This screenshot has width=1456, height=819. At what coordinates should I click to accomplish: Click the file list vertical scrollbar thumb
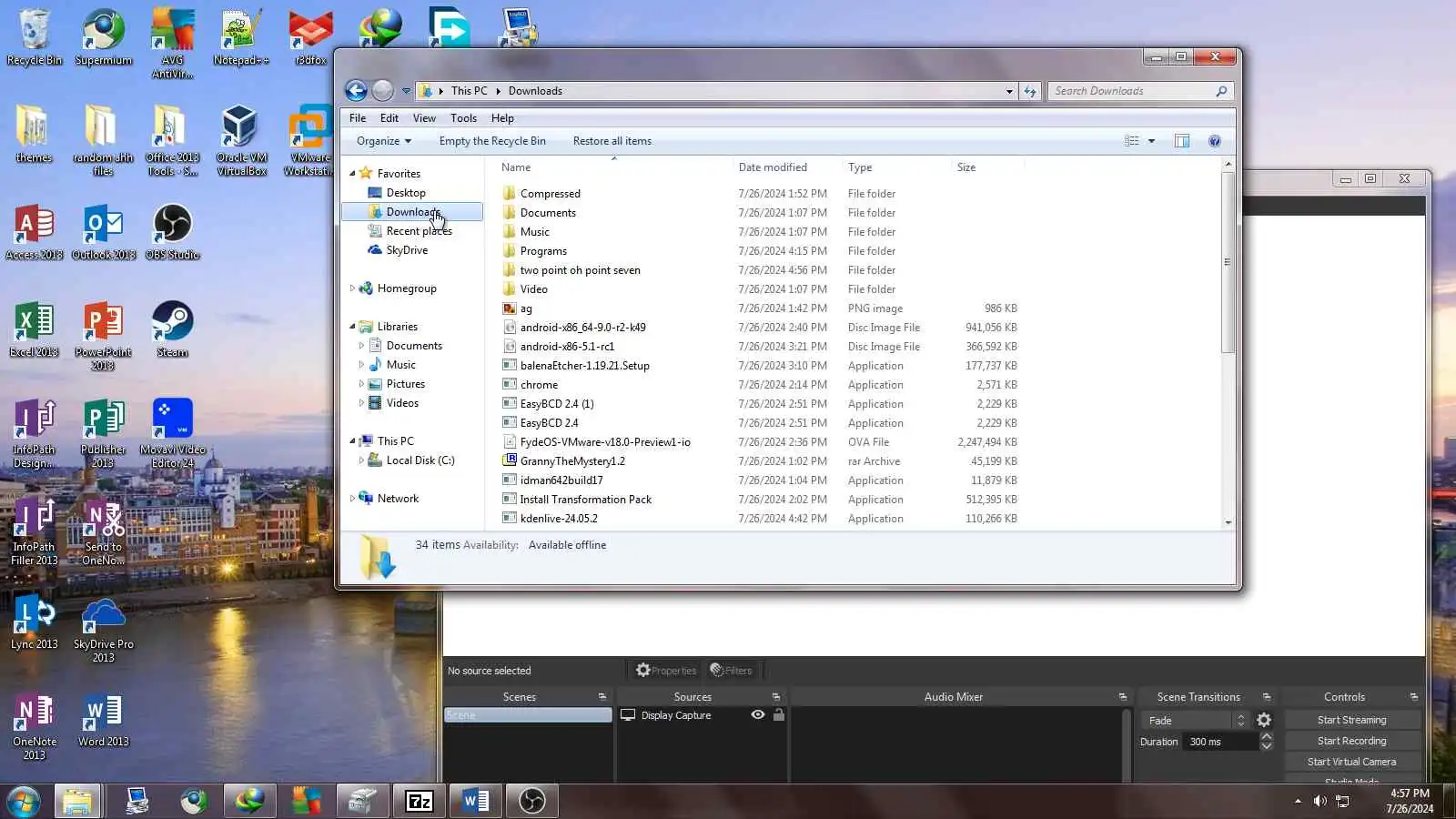[1228, 262]
